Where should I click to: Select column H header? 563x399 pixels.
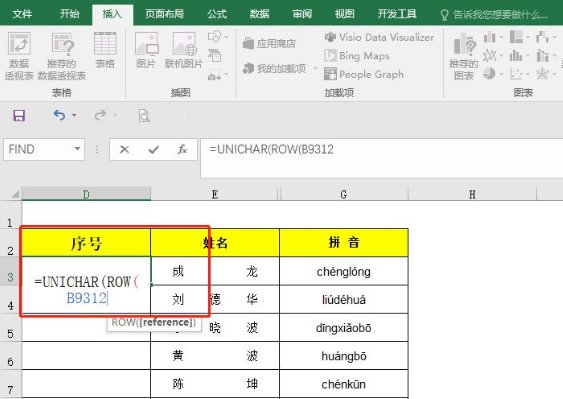click(x=472, y=194)
